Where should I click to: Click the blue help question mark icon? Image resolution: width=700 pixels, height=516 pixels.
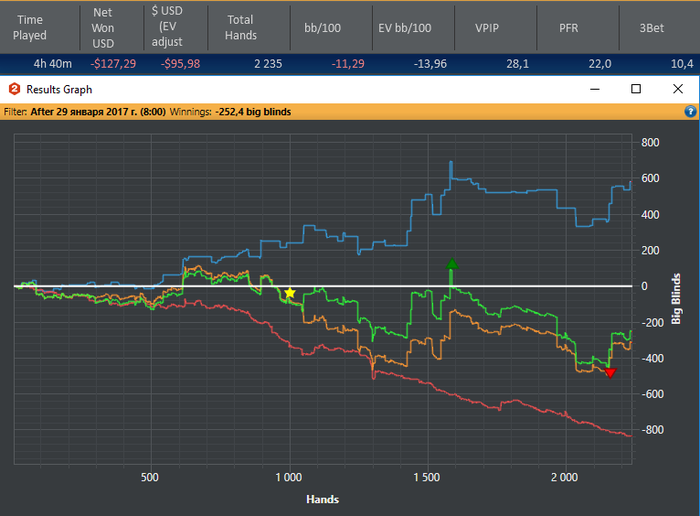pyautogui.click(x=690, y=112)
